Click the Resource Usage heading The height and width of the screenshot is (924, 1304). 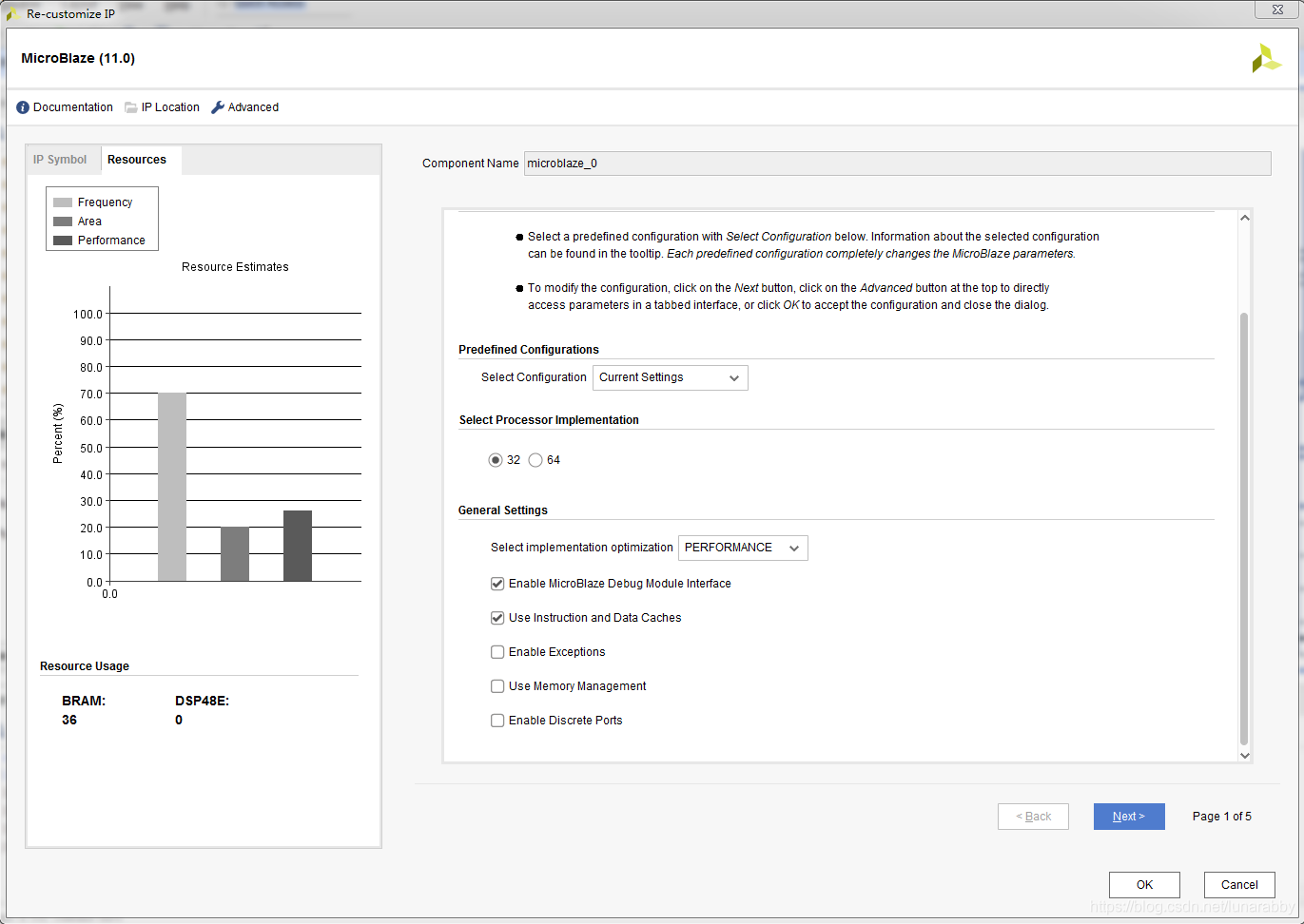click(x=85, y=666)
